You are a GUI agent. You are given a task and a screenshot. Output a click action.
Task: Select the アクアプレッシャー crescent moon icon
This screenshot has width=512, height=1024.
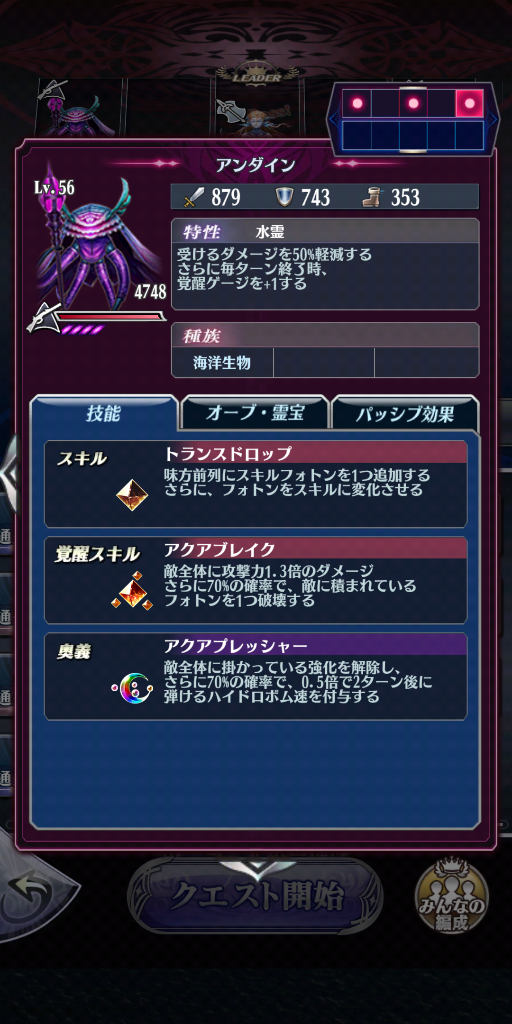(x=131, y=687)
